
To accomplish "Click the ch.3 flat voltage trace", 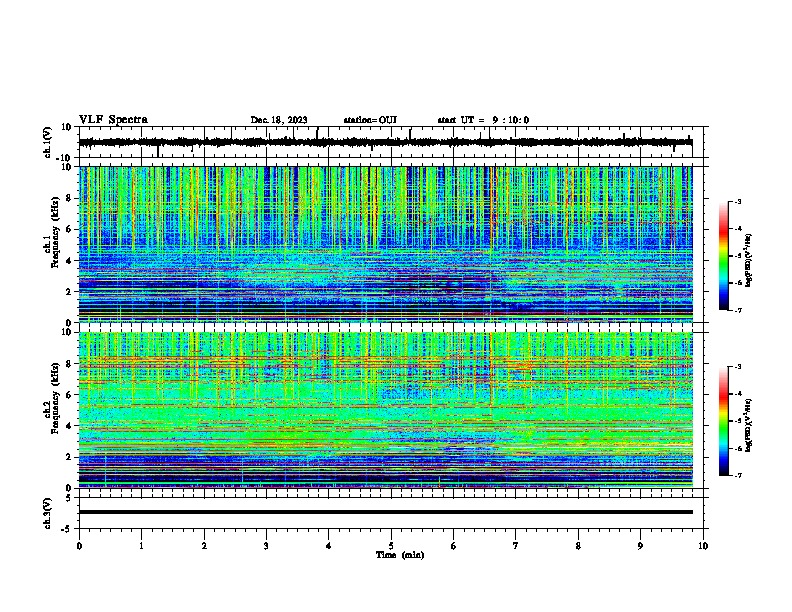I will point(385,512).
